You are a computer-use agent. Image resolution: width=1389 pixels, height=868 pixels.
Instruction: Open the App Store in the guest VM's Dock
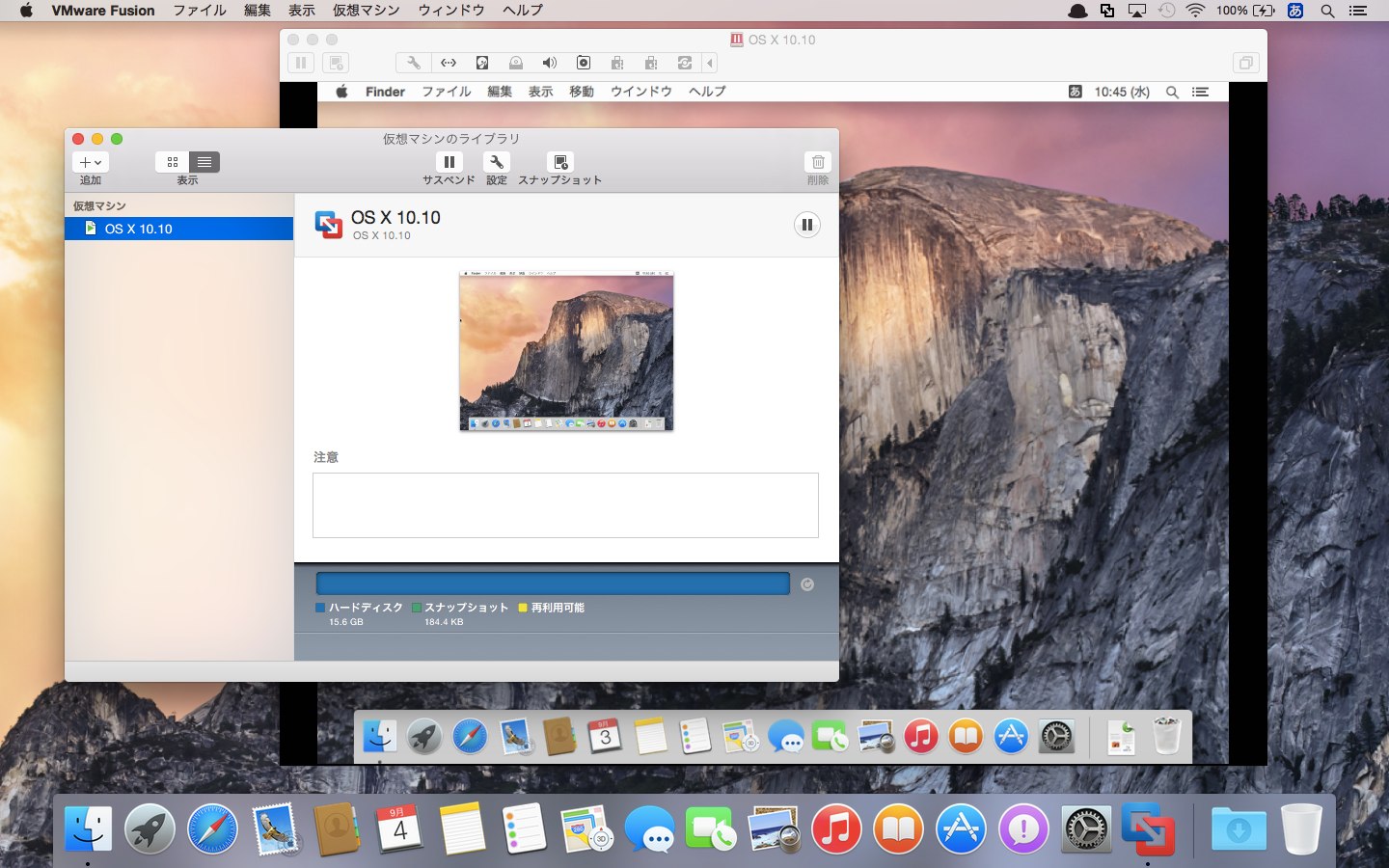(x=1011, y=738)
